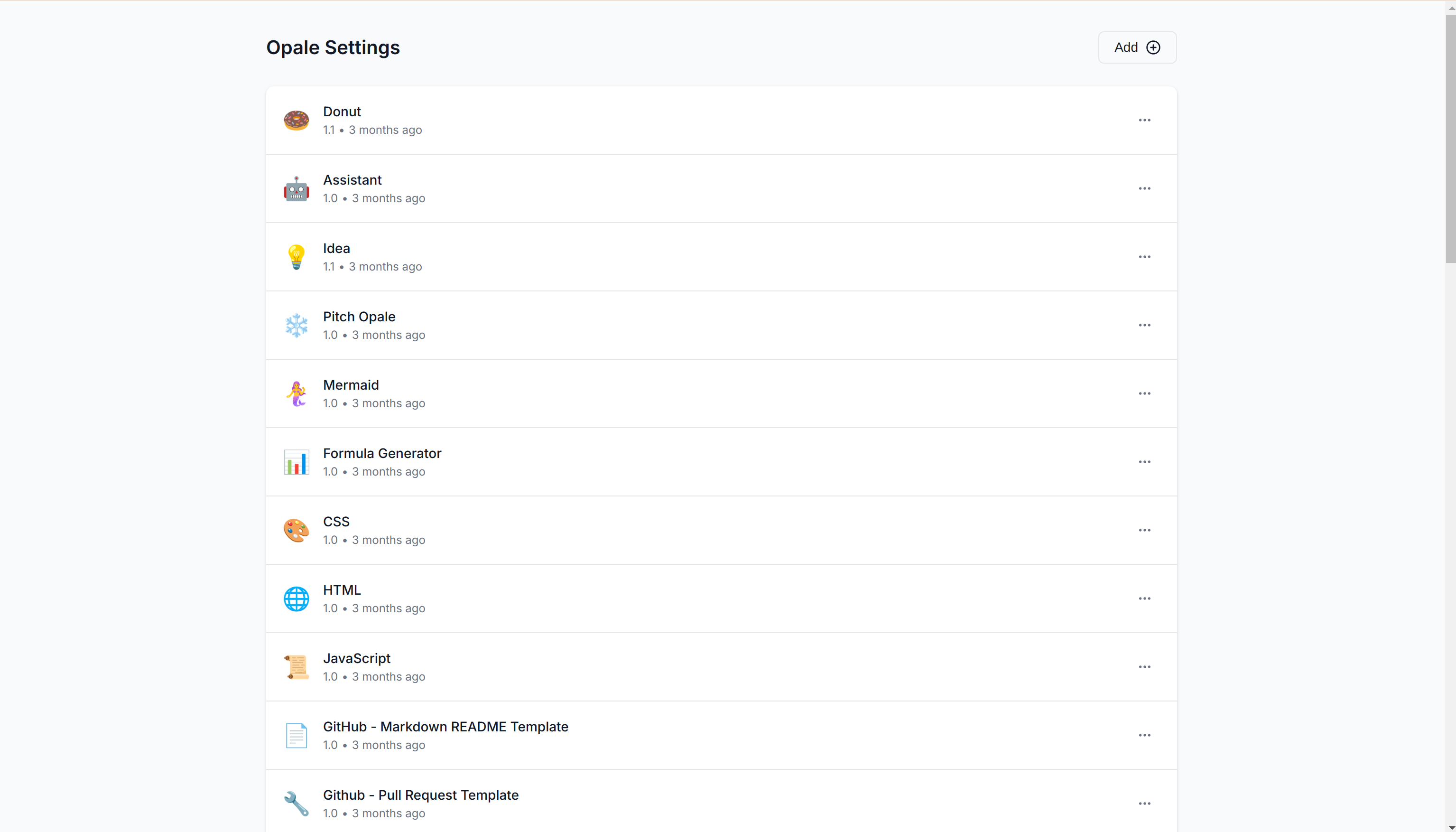
Task: Click the Formula Generator bar chart icon
Action: point(296,462)
